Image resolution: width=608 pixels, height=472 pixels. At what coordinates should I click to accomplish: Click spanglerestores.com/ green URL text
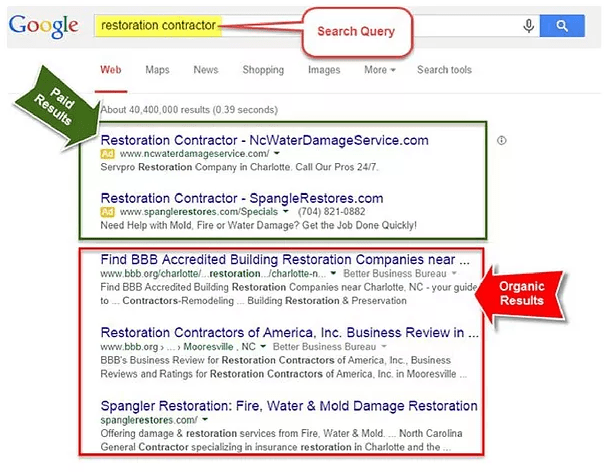(149, 420)
